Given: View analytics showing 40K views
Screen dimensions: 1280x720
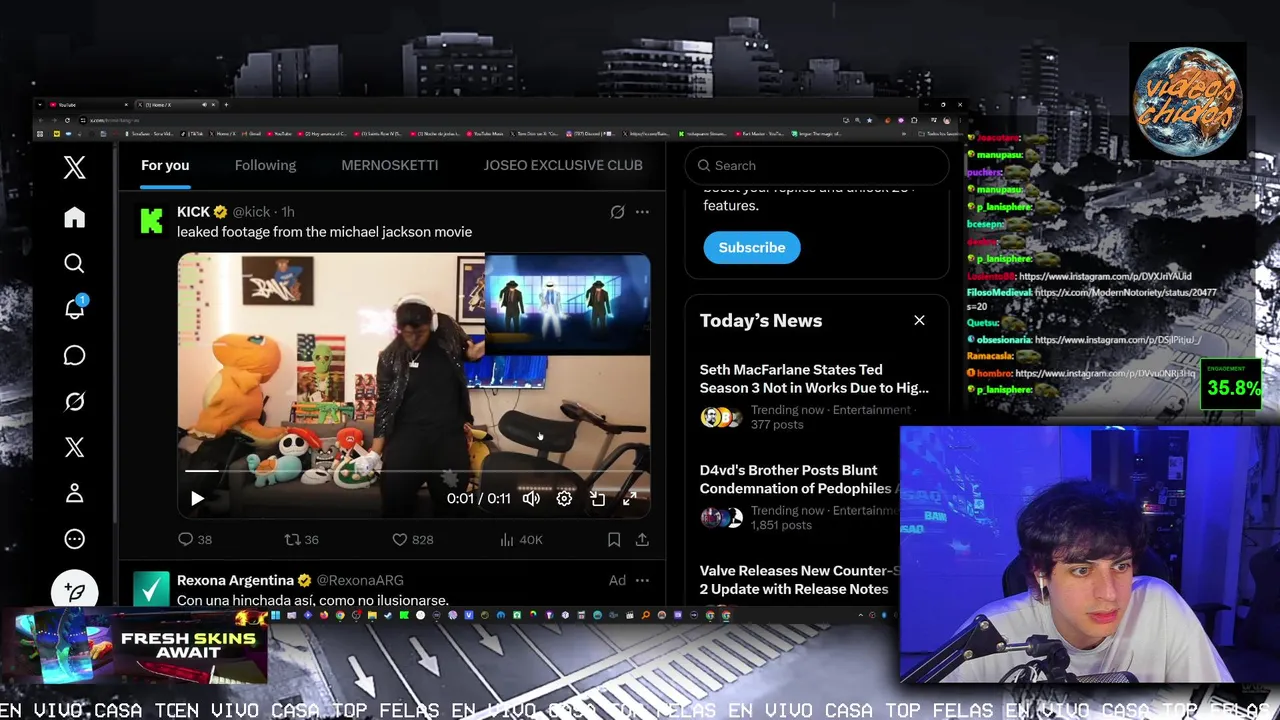Looking at the screenshot, I should pos(520,539).
